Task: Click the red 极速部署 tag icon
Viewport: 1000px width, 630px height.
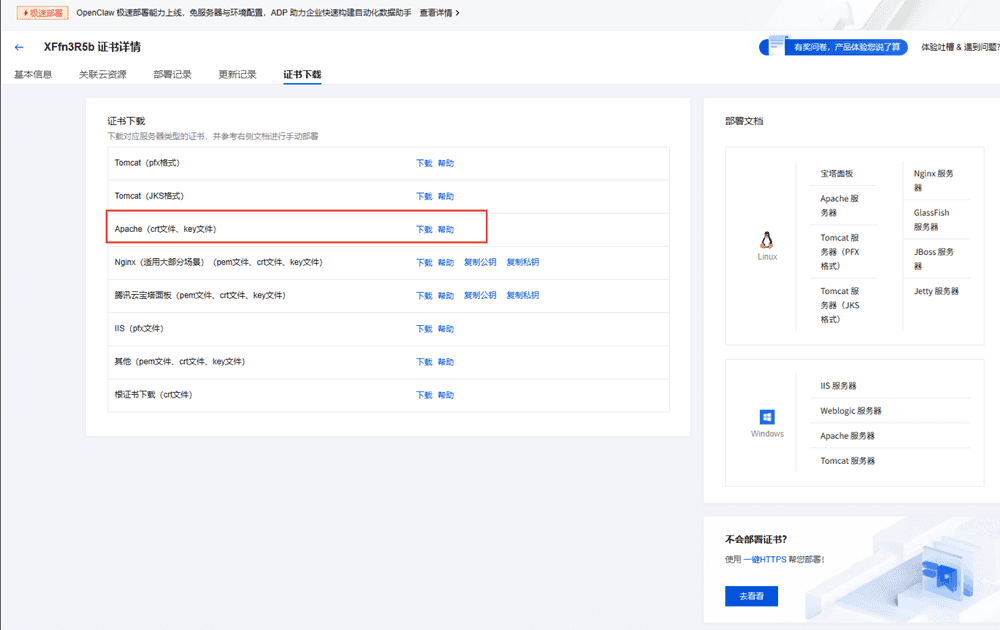Action: coord(42,13)
